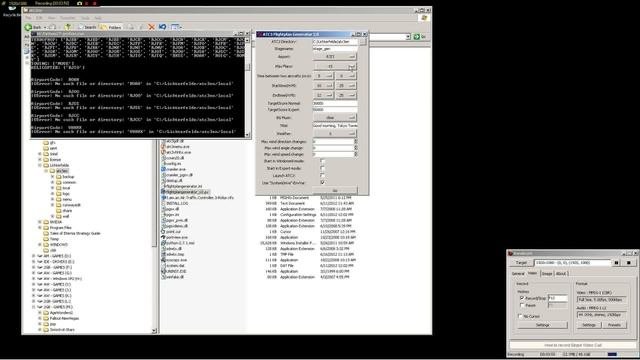
Task: Click the folder tree vertical scrollbar
Action: coord(154,236)
